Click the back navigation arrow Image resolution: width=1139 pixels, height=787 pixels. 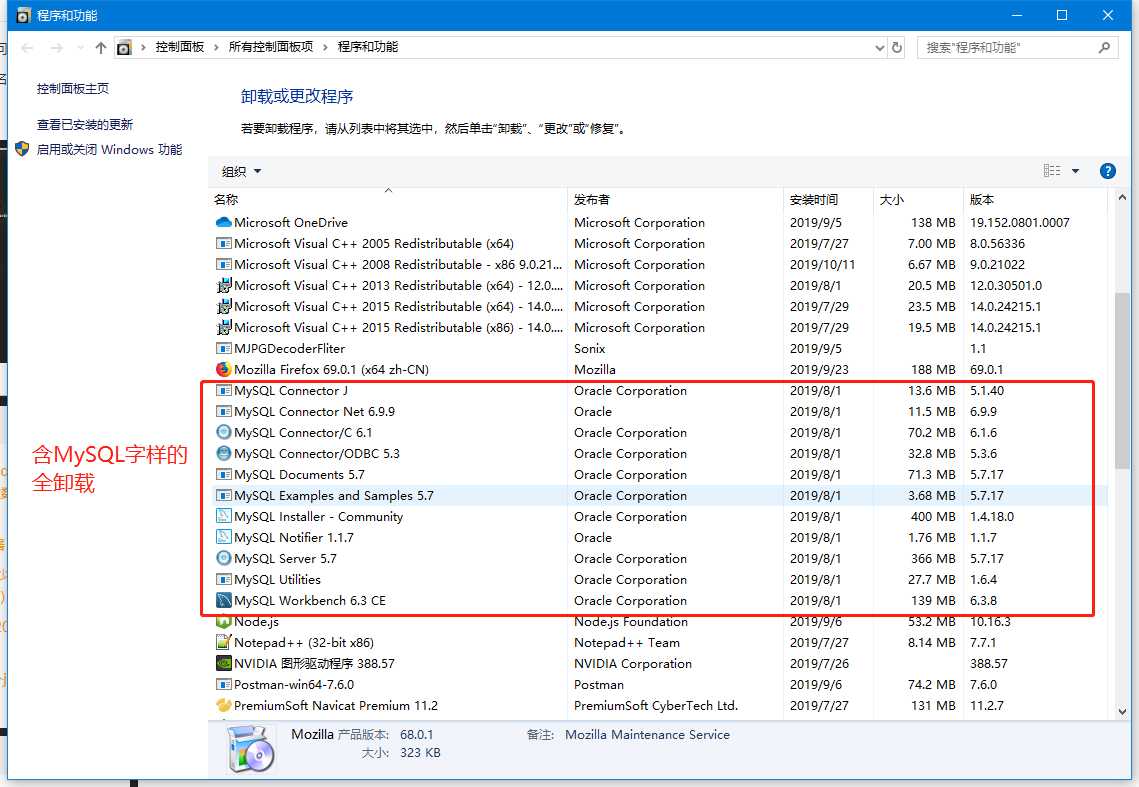pos(28,48)
